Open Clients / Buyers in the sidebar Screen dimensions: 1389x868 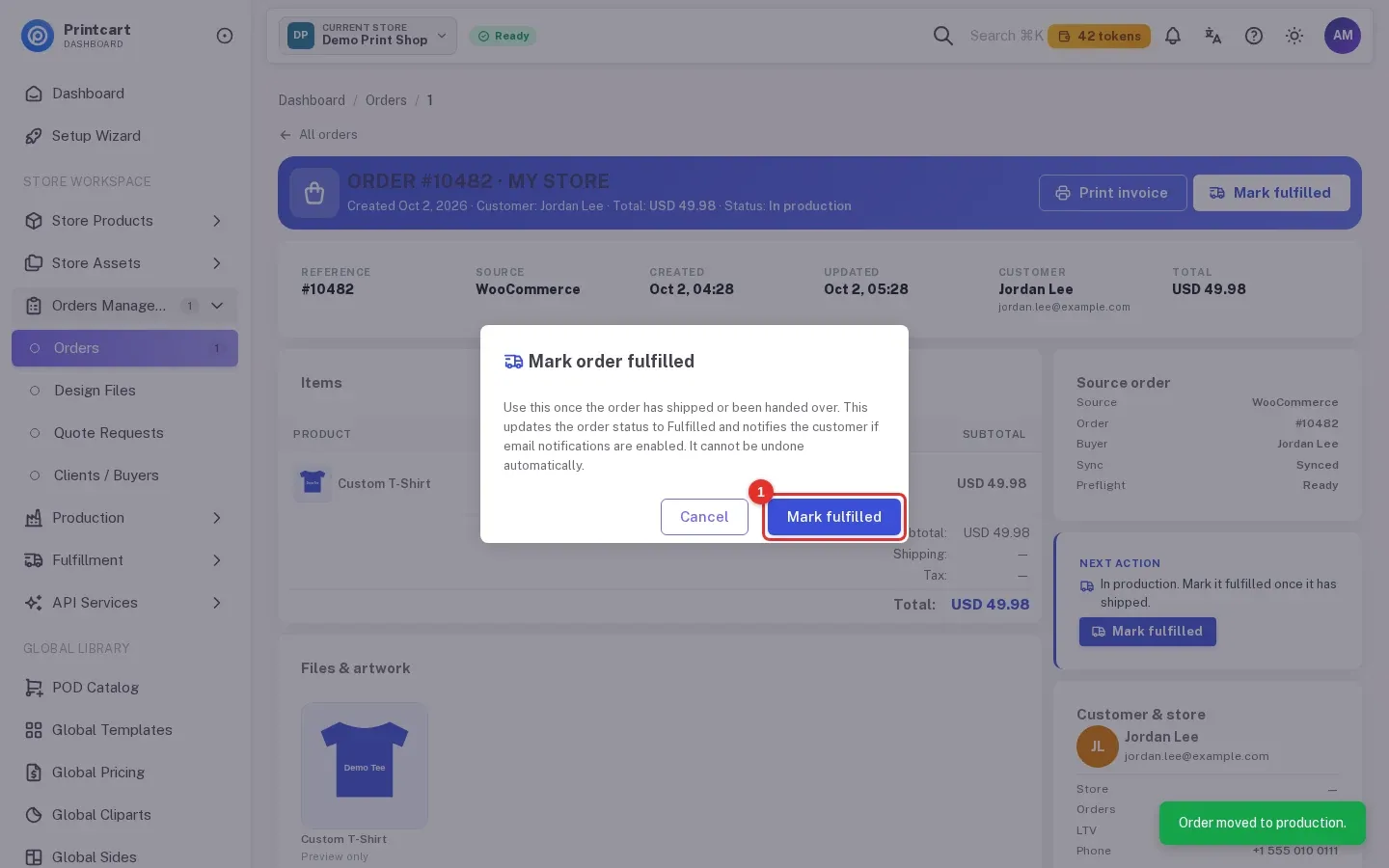pyautogui.click(x=125, y=475)
